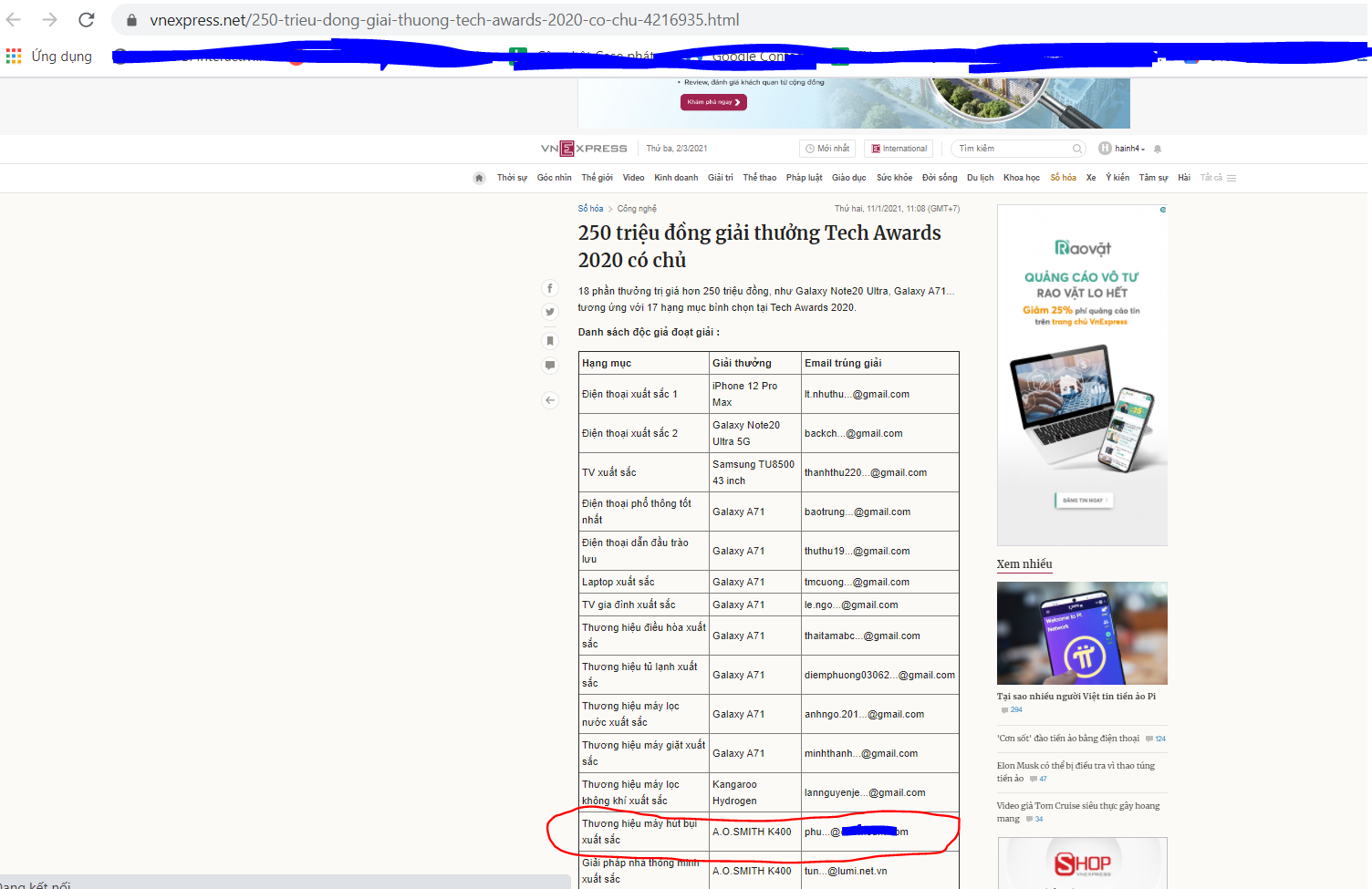Click the go-back arrow beside the article
1372x889 pixels.
550,399
